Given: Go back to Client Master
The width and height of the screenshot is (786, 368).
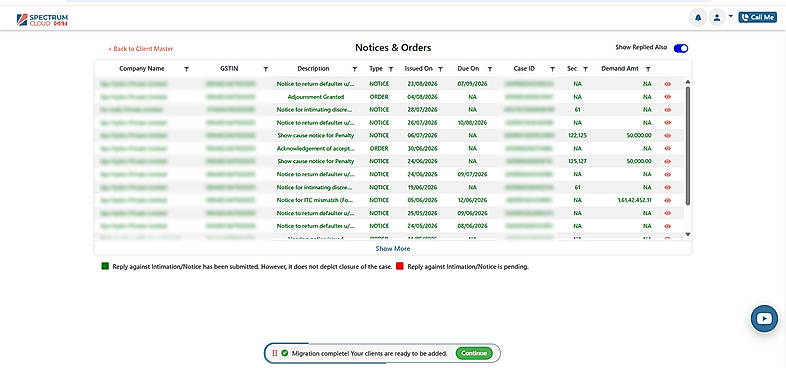Looking at the screenshot, I should tap(141, 49).
